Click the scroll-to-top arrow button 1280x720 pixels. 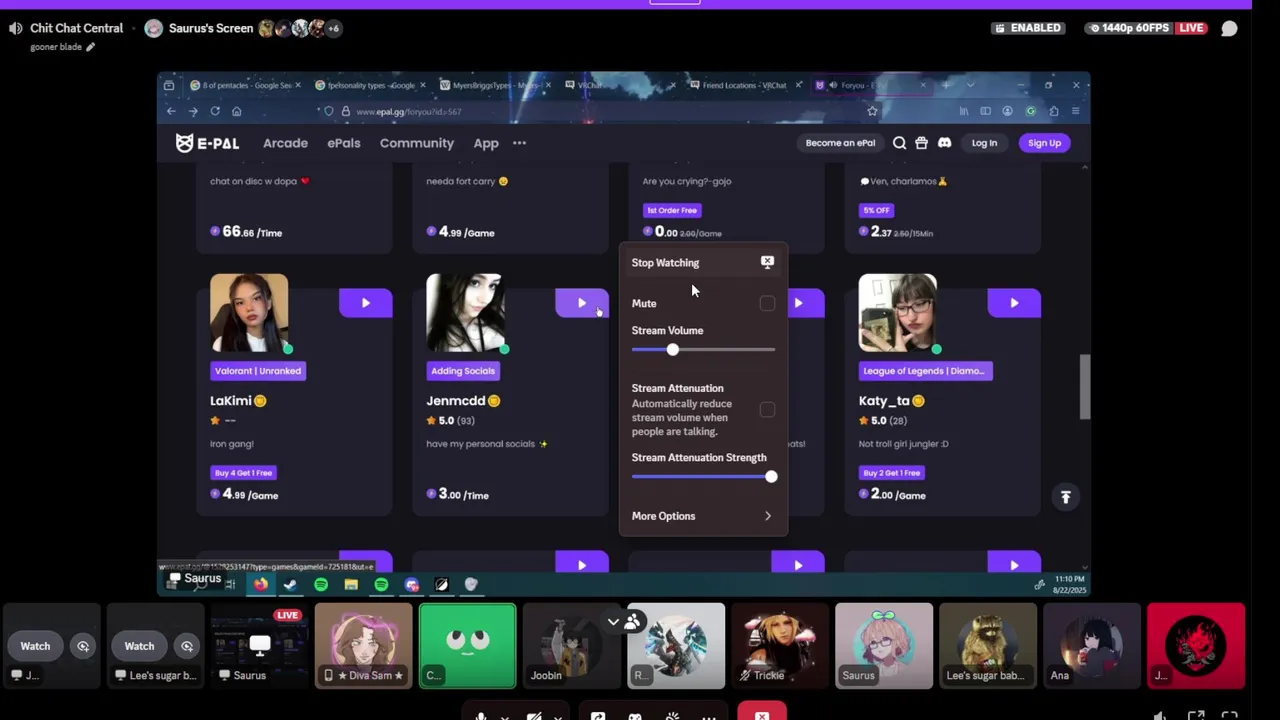[1065, 497]
